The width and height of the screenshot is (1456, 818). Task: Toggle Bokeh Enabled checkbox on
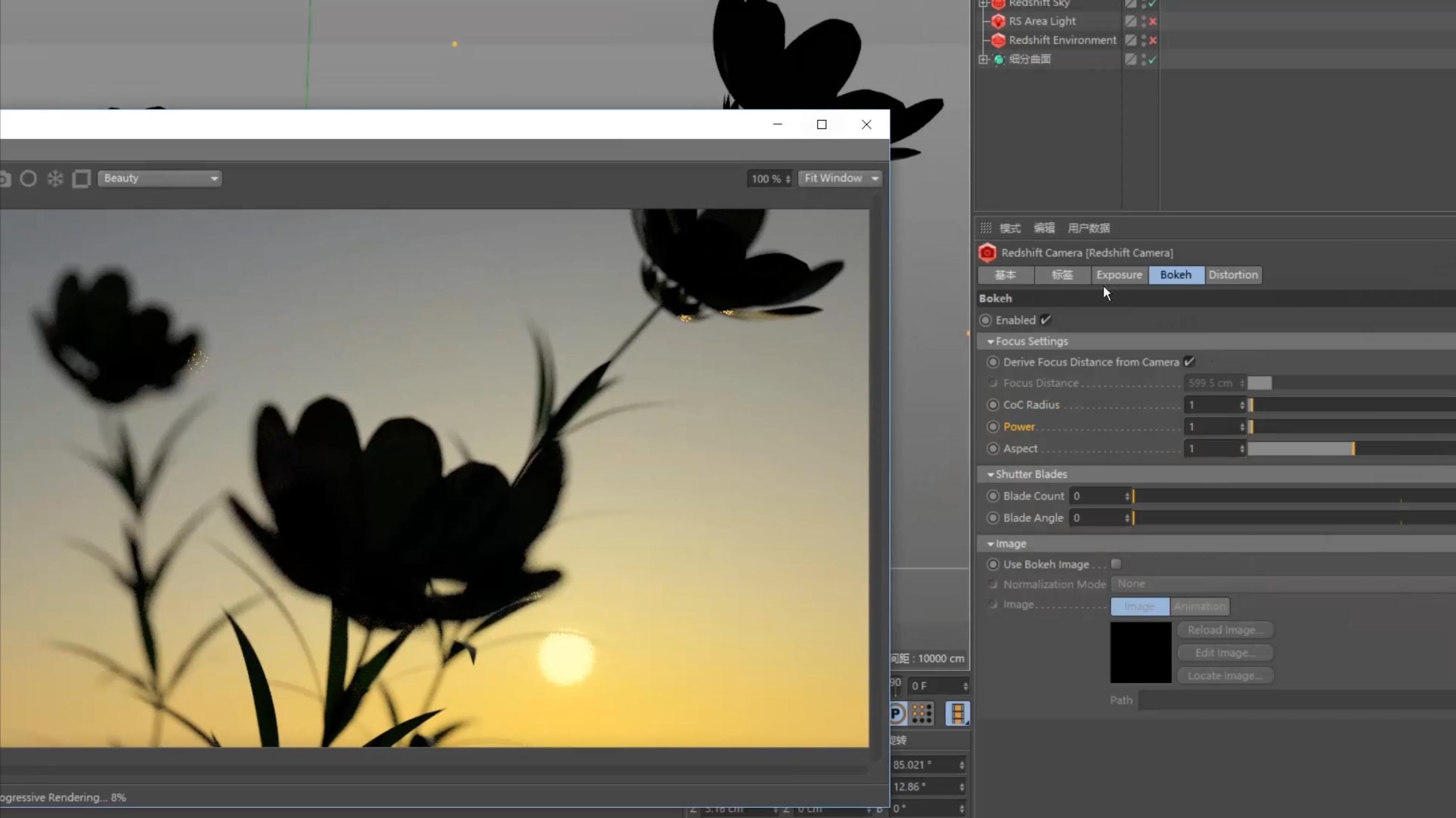(1046, 319)
